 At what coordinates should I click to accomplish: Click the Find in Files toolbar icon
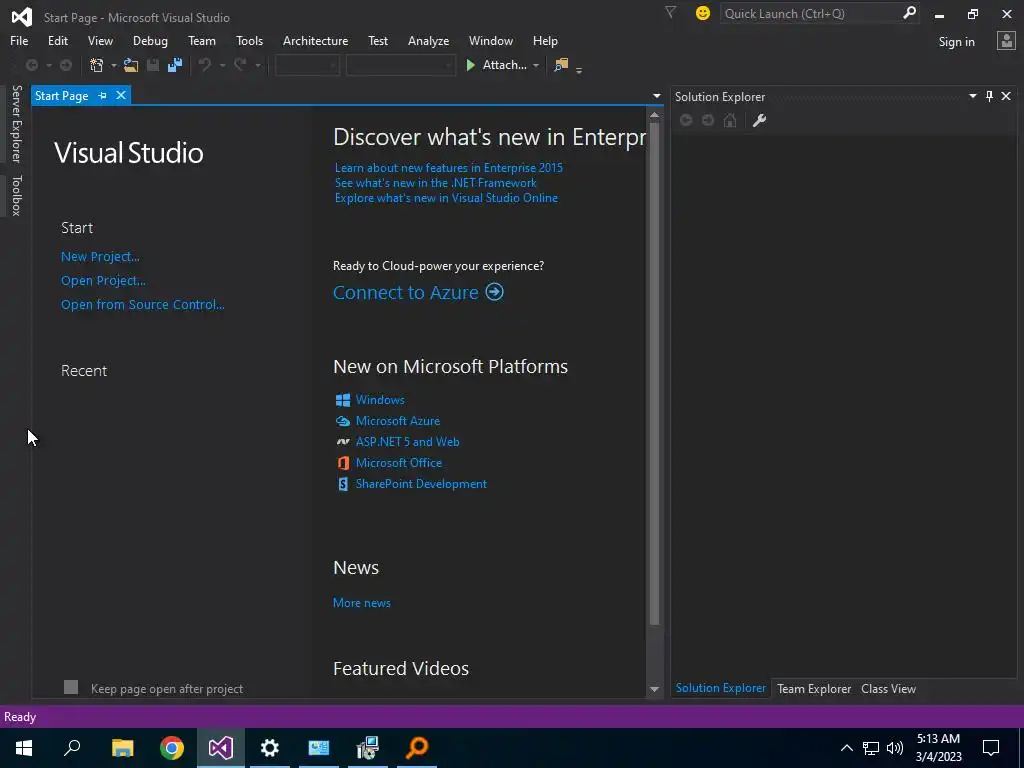click(561, 65)
